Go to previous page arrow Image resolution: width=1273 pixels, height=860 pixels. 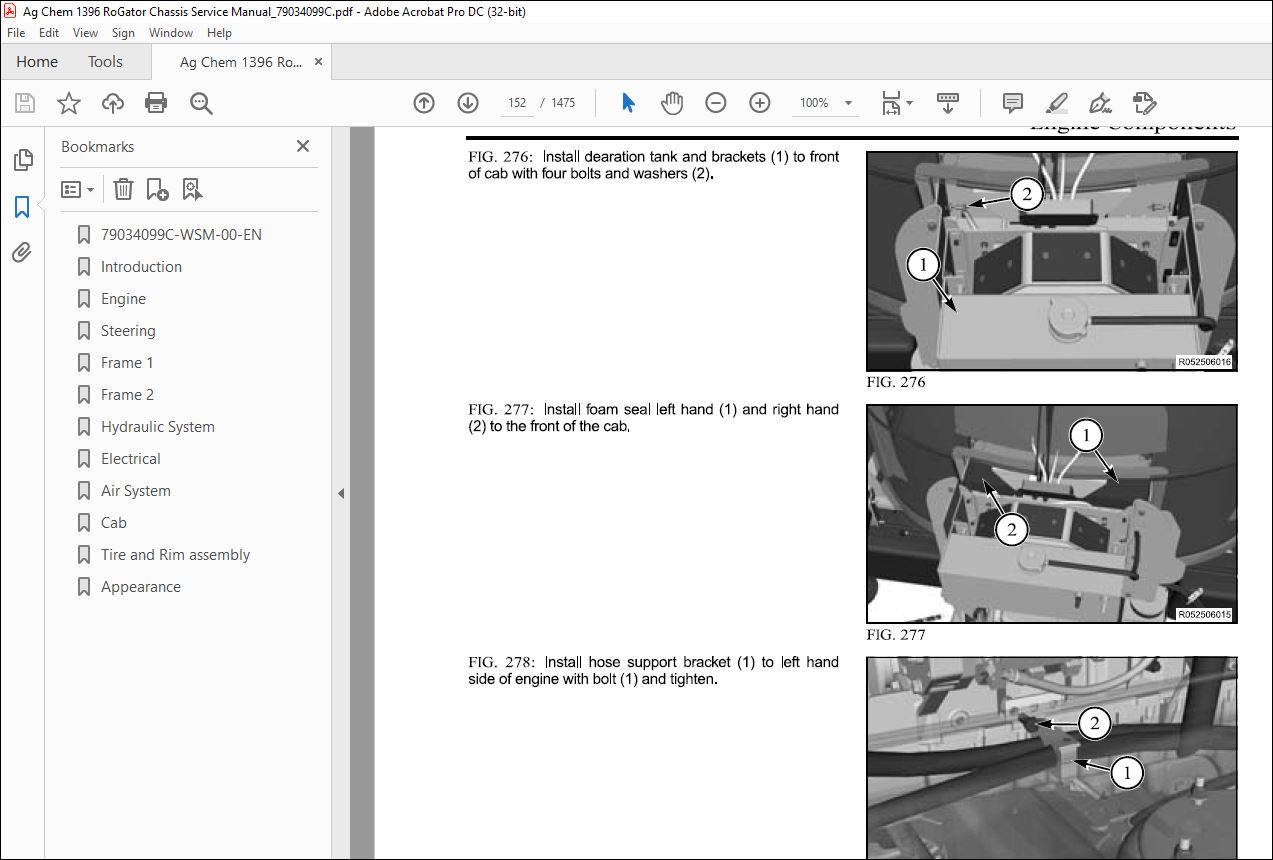424,103
